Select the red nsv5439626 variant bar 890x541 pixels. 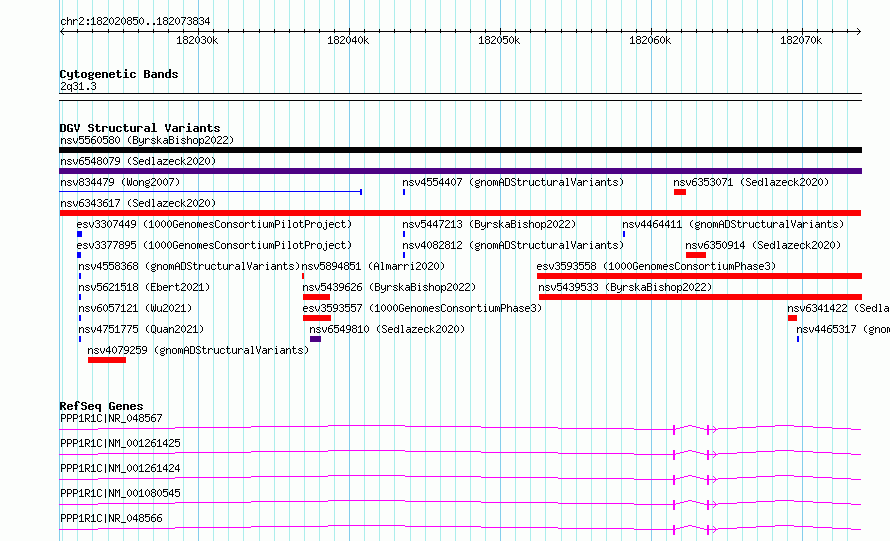click(x=316, y=297)
